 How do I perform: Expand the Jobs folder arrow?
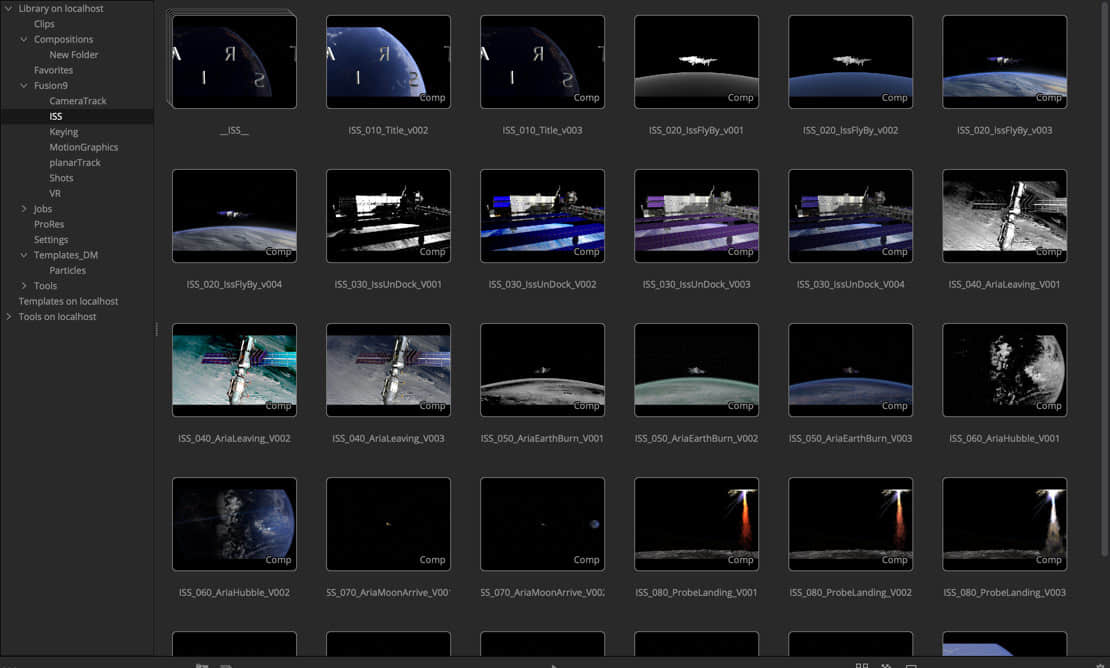coord(24,209)
